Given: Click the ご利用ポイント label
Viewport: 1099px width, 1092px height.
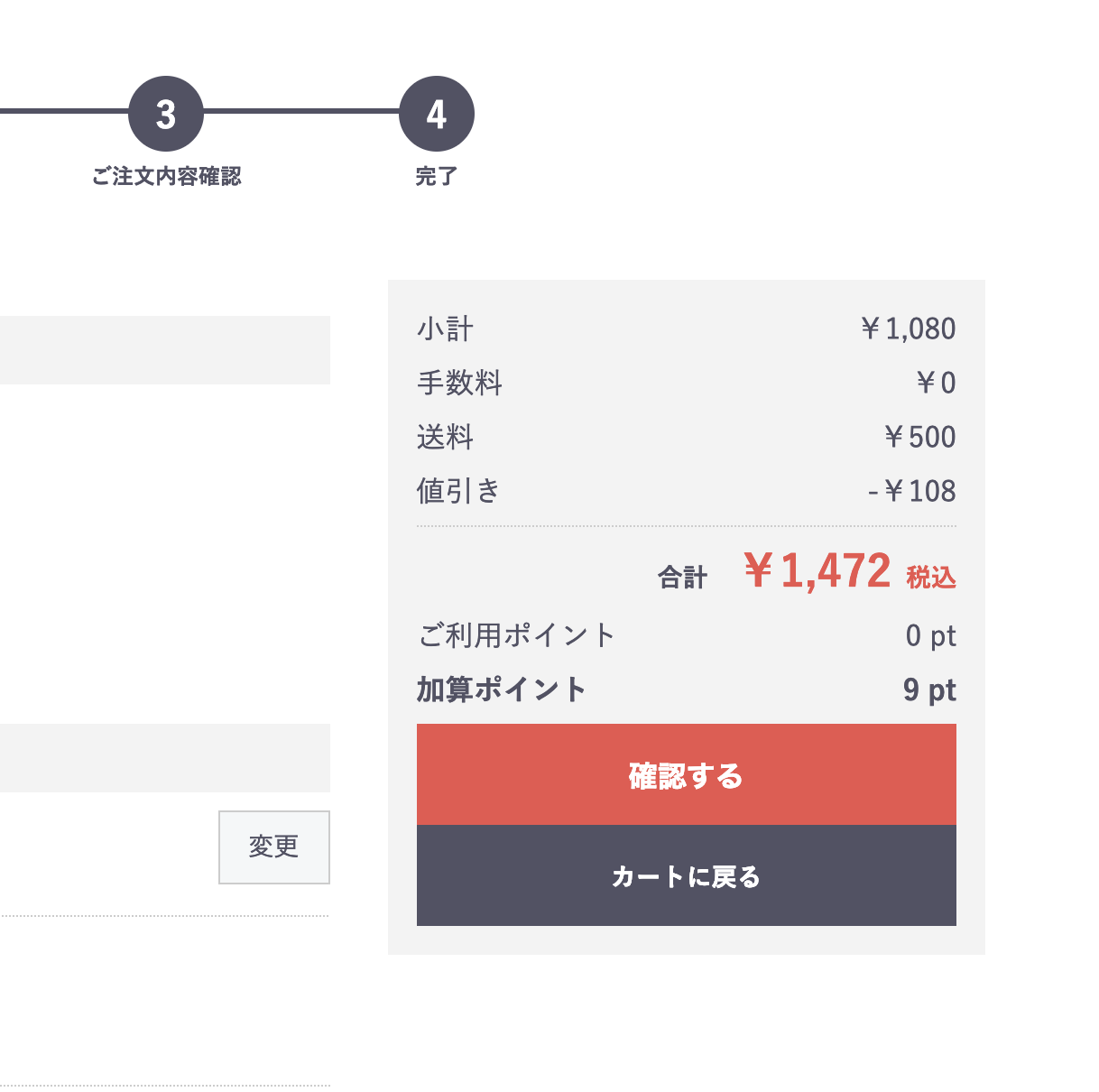Looking at the screenshot, I should (x=516, y=635).
